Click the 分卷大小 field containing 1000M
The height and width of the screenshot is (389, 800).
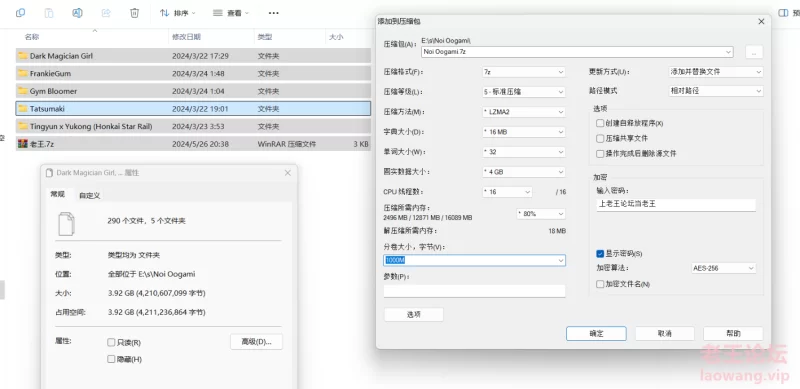pos(474,260)
